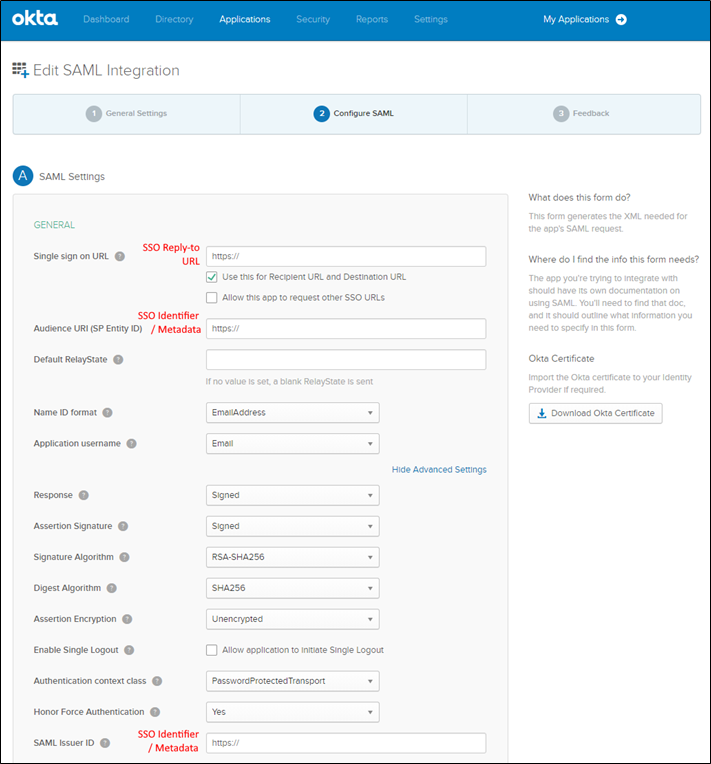Viewport: 711px width, 764px height.
Task: Focus the Default RelayState field
Action: pos(346,360)
